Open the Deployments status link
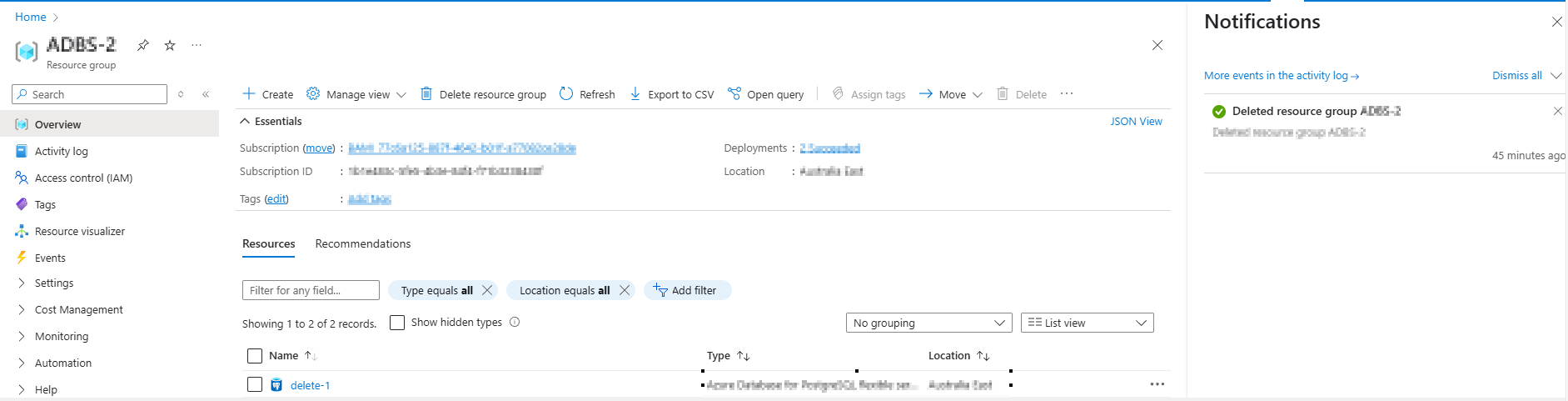Viewport: 1568px width, 401px height. pyautogui.click(x=829, y=148)
